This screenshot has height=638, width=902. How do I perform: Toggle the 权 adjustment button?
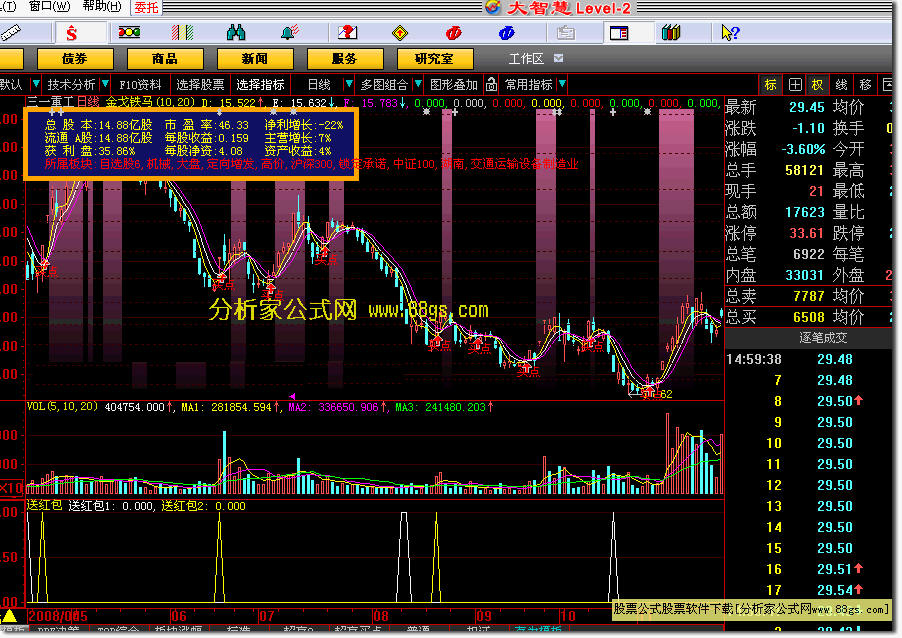coord(817,85)
